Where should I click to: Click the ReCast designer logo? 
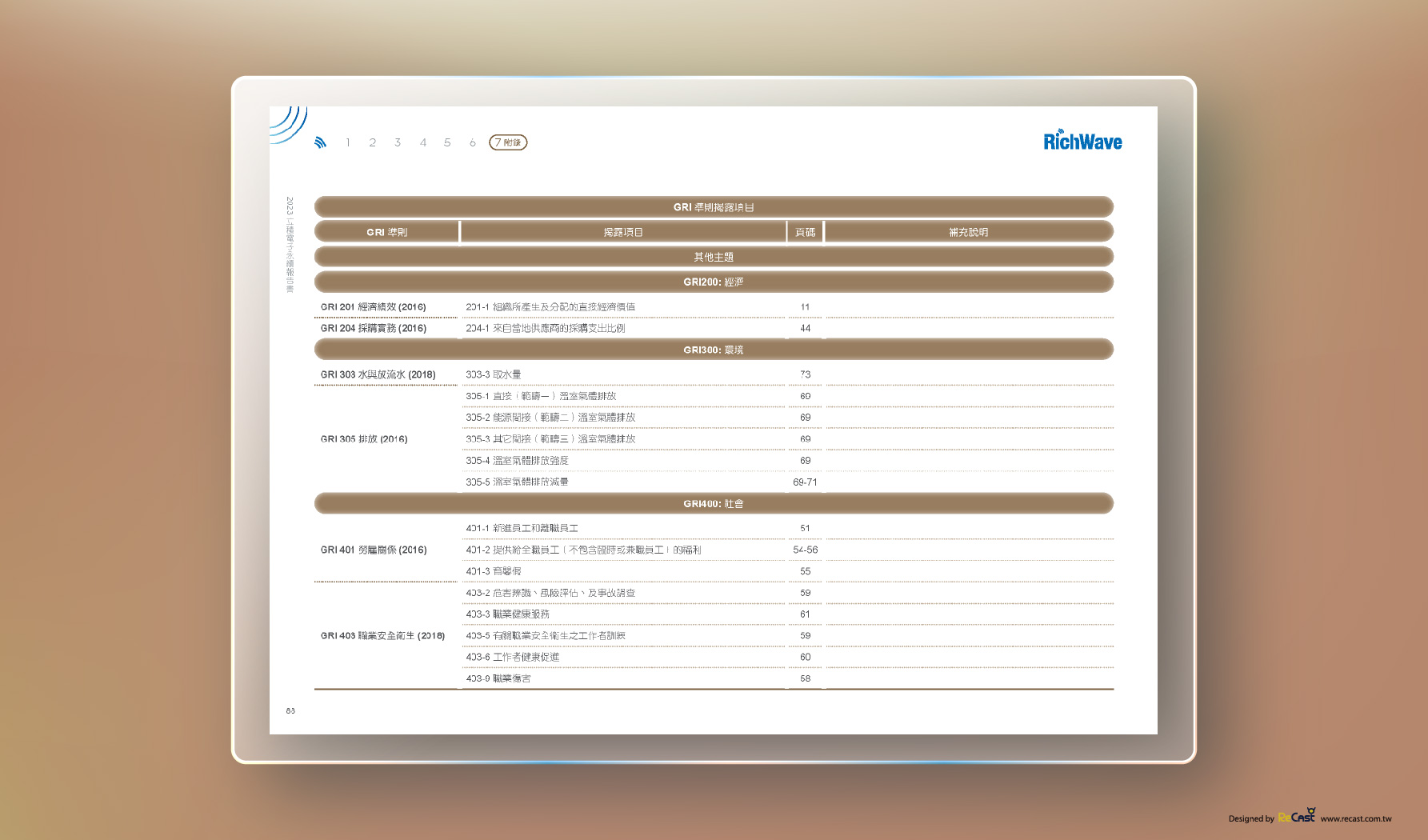pos(1297,815)
